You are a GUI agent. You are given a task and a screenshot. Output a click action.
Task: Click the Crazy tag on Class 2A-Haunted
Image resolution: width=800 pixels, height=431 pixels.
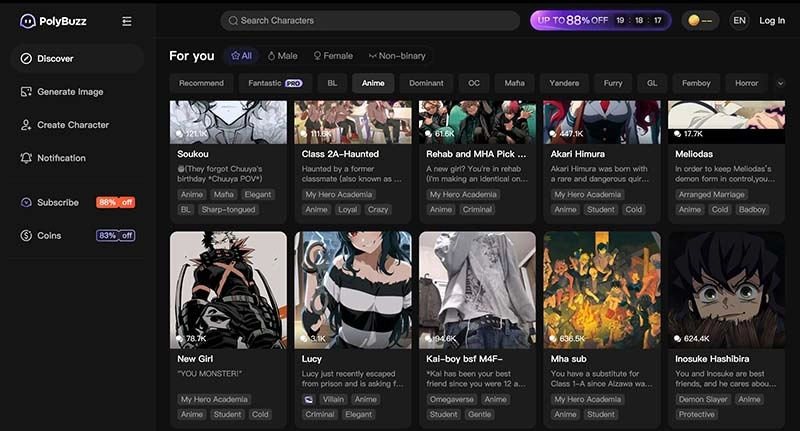pos(378,210)
